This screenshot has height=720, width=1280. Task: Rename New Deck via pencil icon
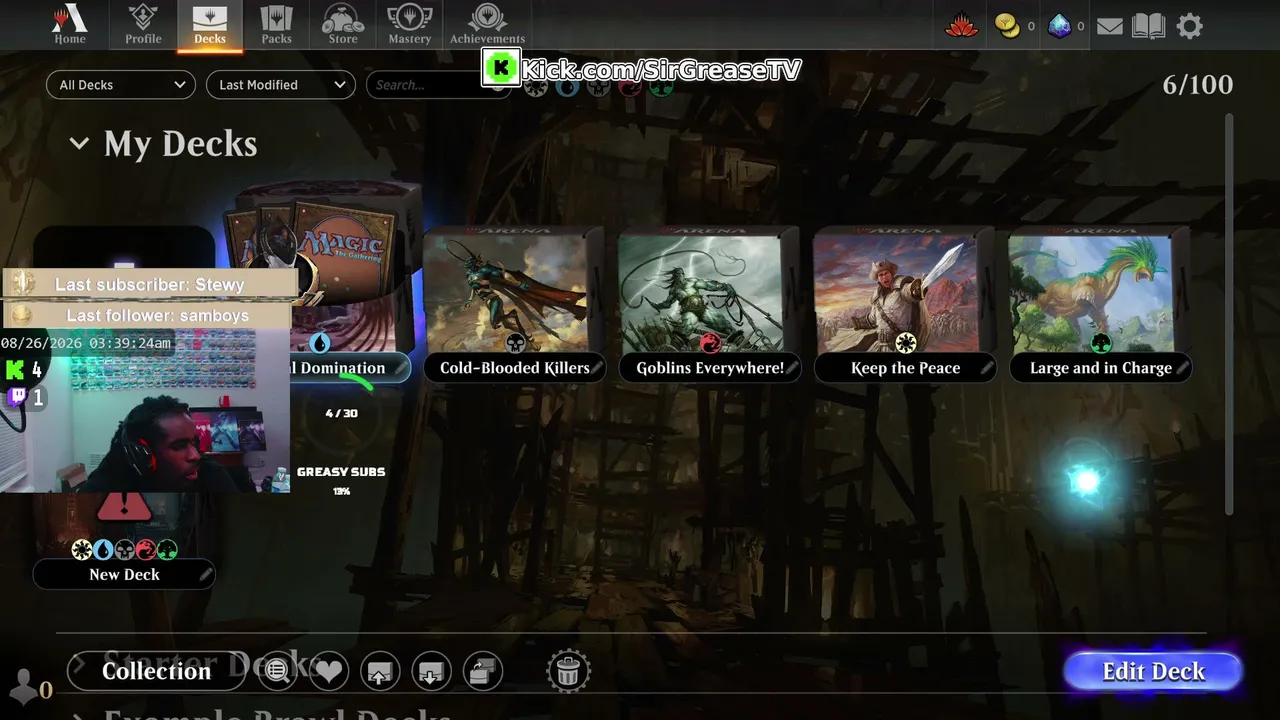pyautogui.click(x=205, y=574)
